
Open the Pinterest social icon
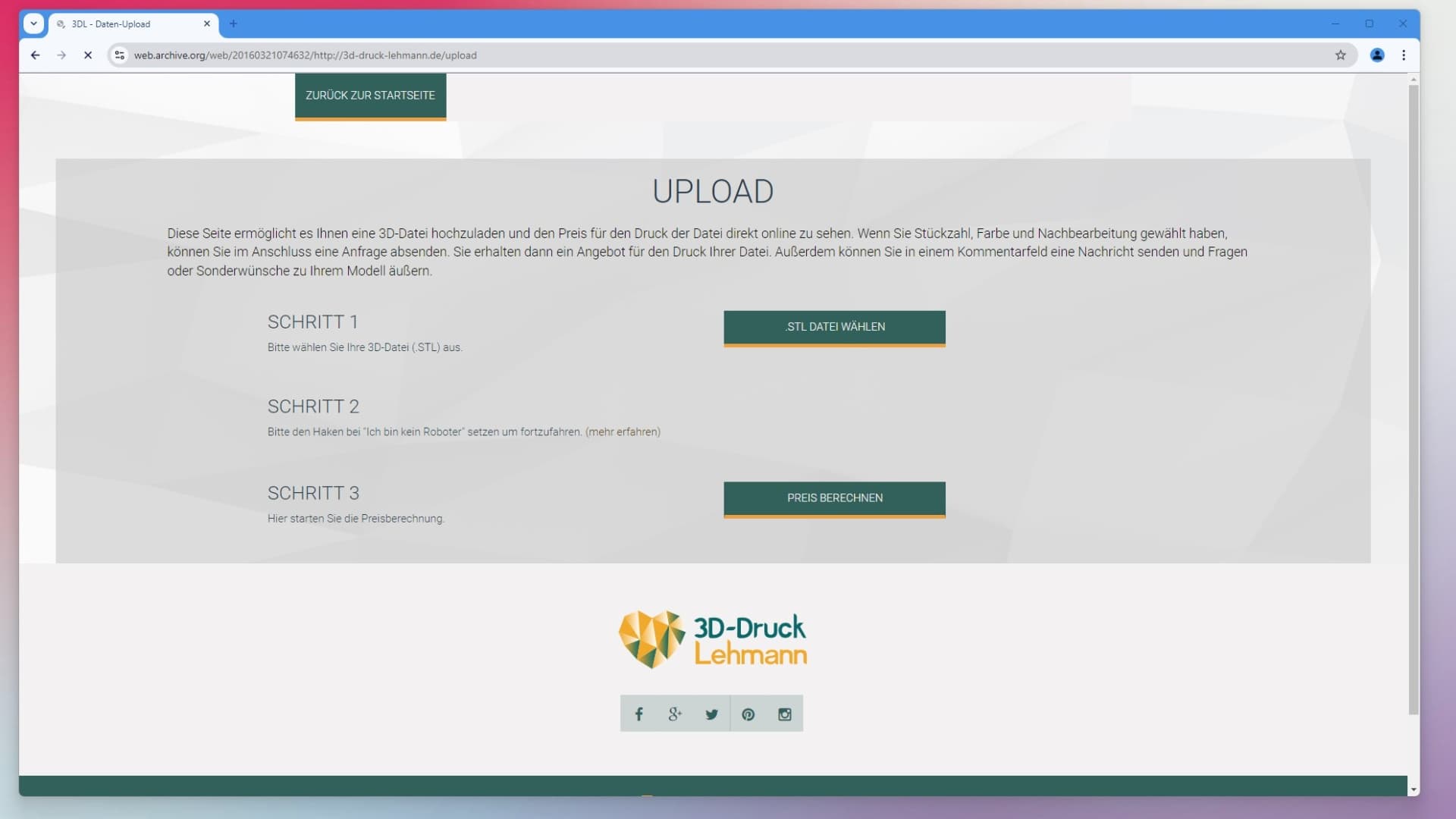click(x=748, y=714)
